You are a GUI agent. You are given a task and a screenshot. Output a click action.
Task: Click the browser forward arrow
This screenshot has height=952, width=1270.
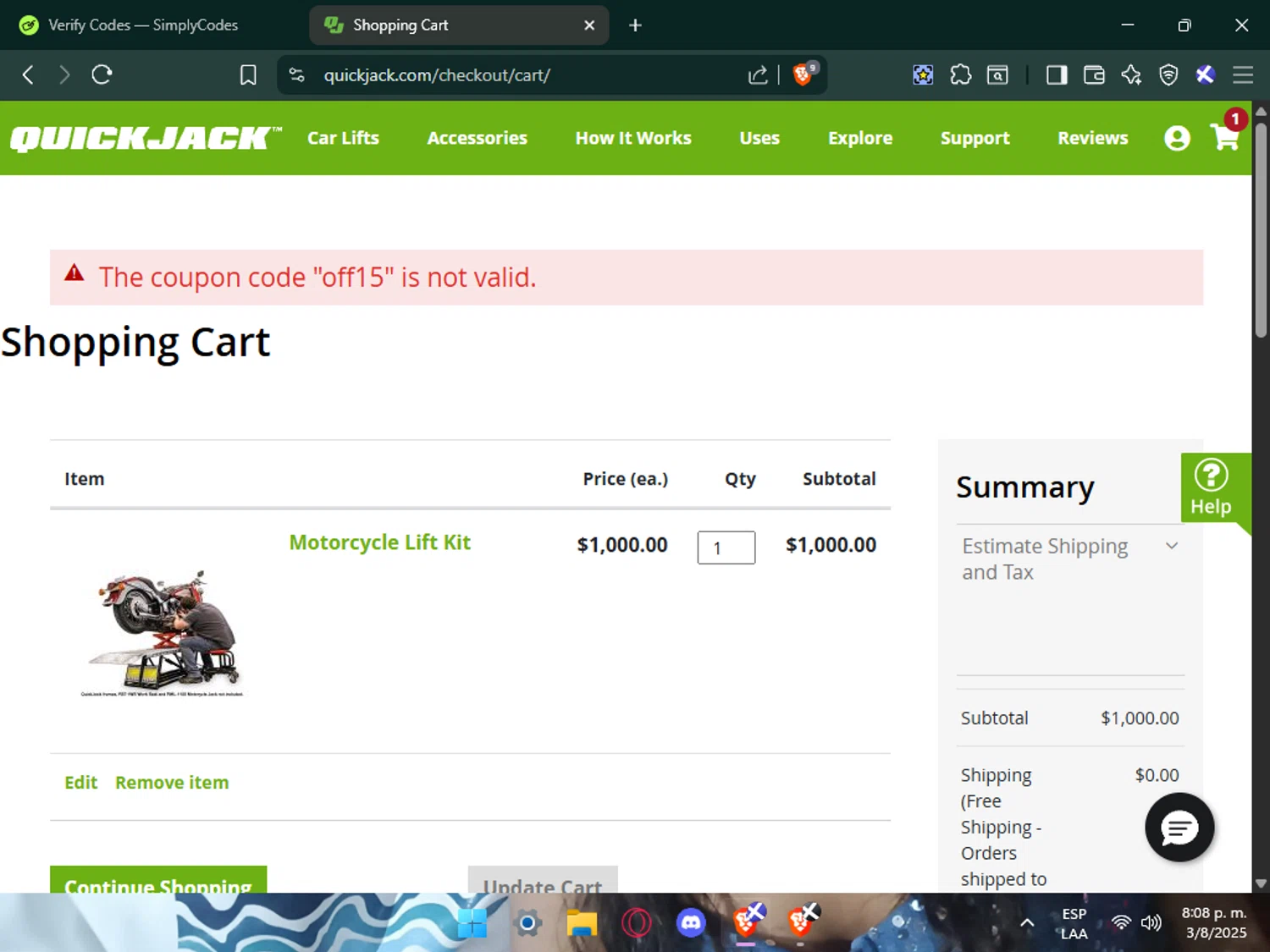click(x=64, y=75)
